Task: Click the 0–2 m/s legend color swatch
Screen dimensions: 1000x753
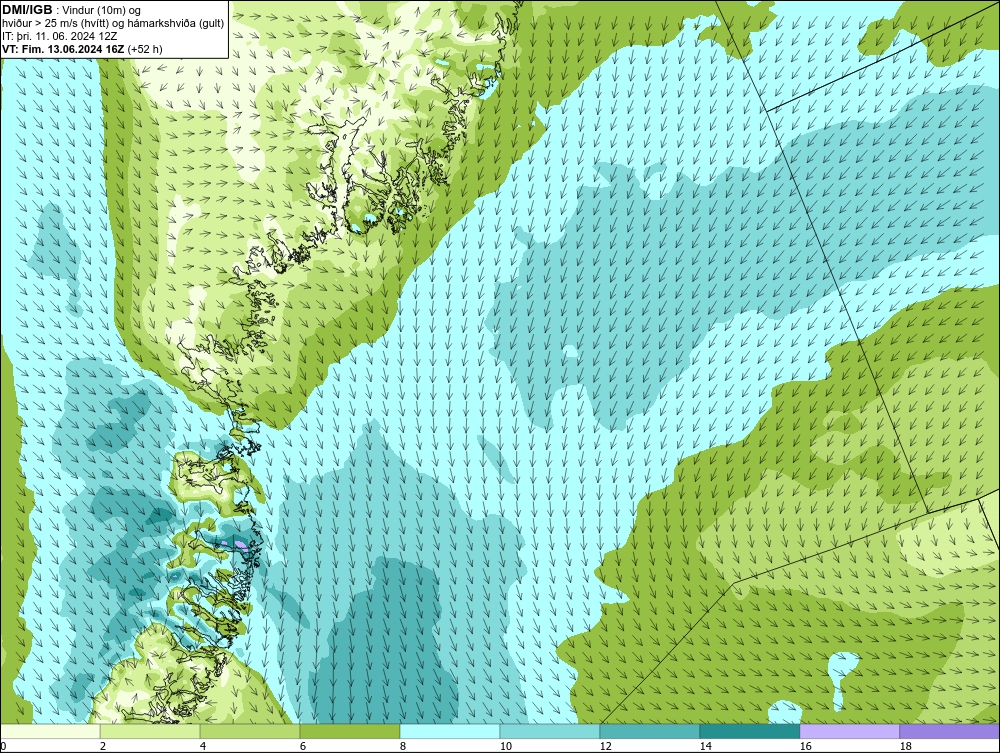Action: (x=50, y=731)
